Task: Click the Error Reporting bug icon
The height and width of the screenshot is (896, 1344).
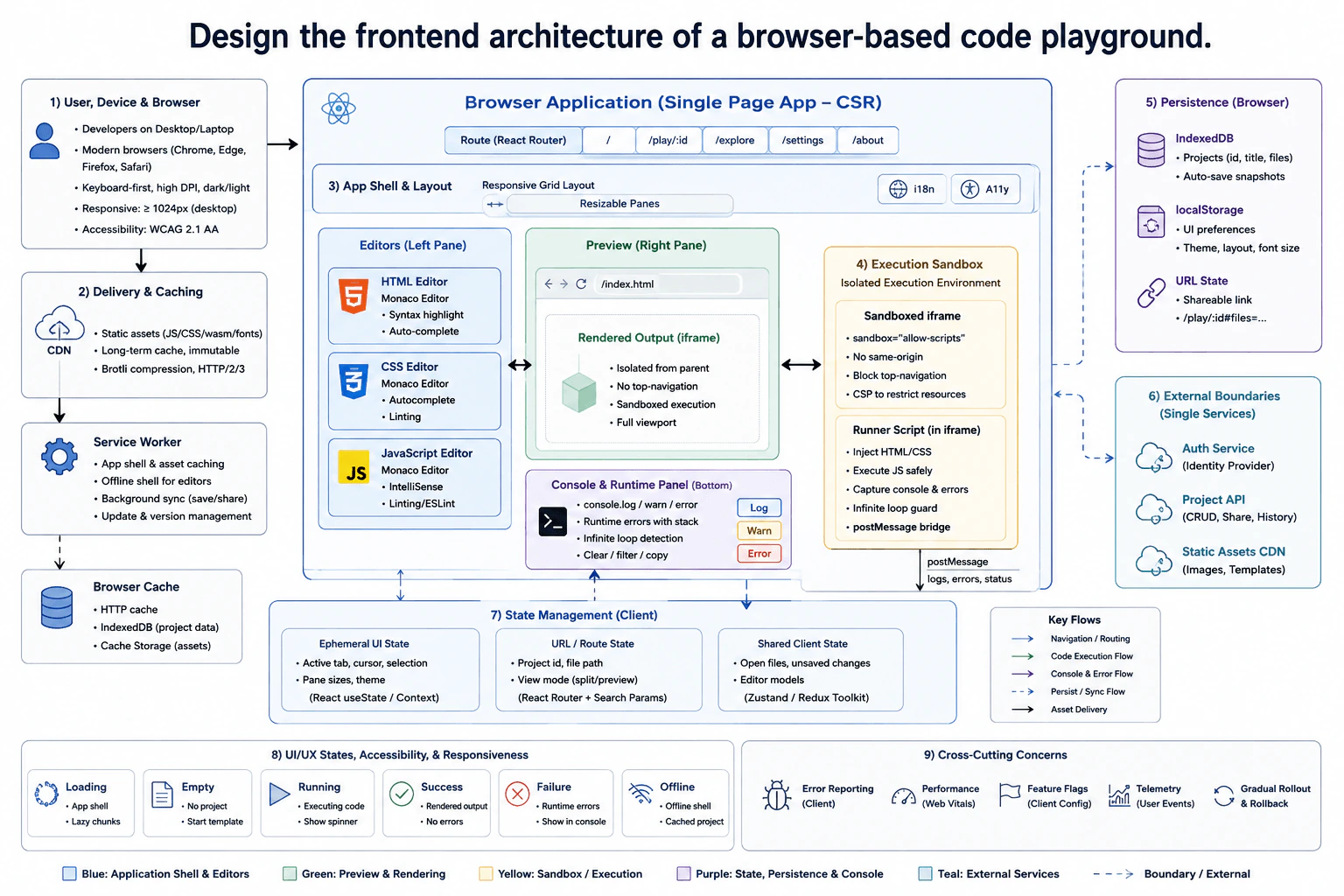Action: coord(777,795)
